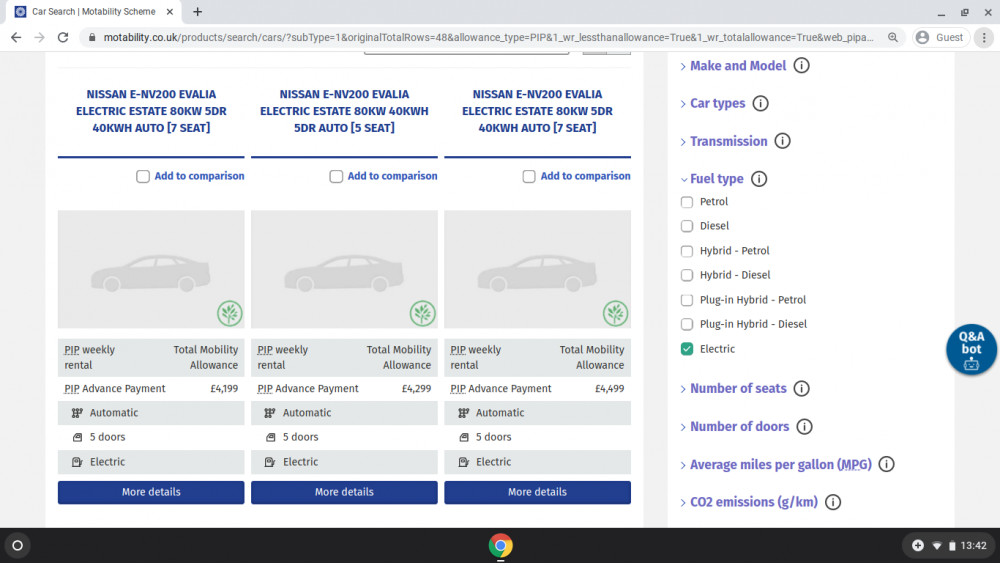Click browser forward arrow
Viewport: 1000px width, 563px height.
coord(40,38)
